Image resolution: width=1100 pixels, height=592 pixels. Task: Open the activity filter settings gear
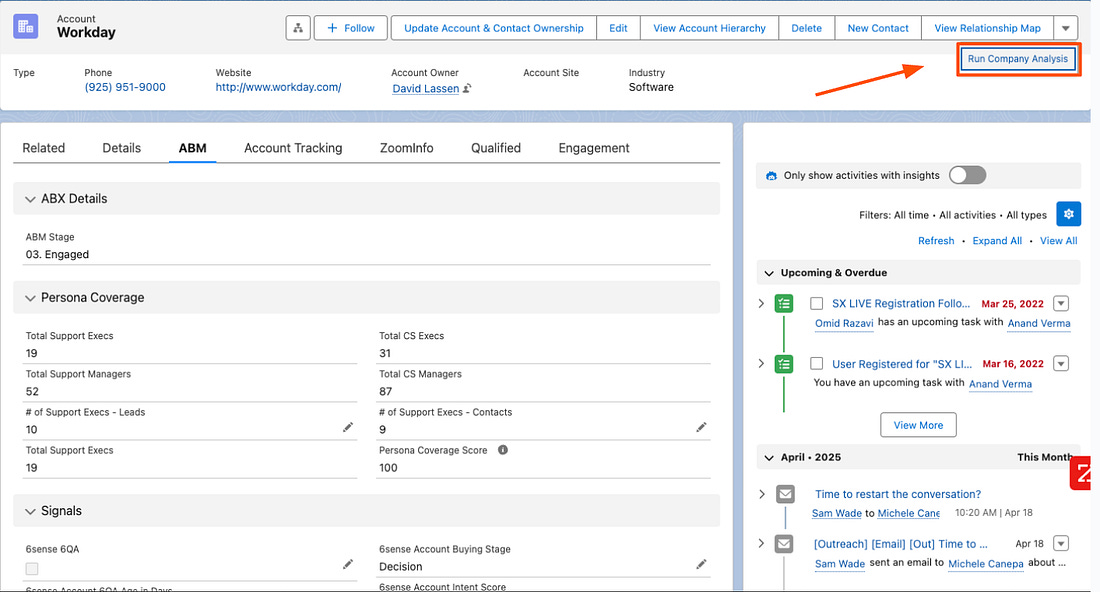(1068, 214)
